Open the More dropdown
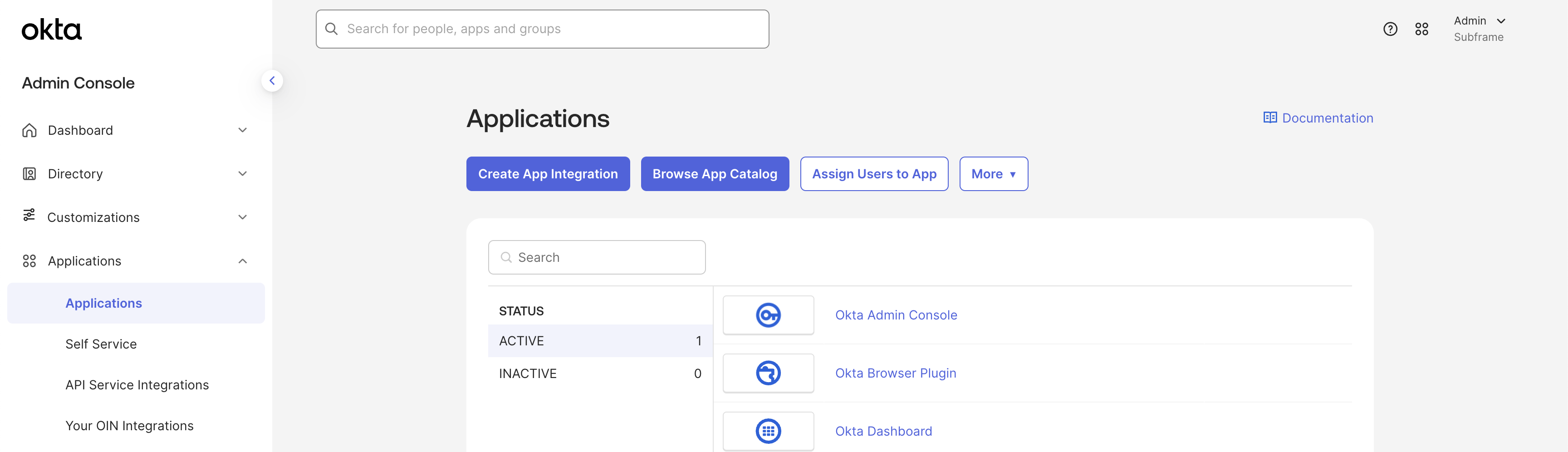Viewport: 1568px width, 452px height. 994,174
